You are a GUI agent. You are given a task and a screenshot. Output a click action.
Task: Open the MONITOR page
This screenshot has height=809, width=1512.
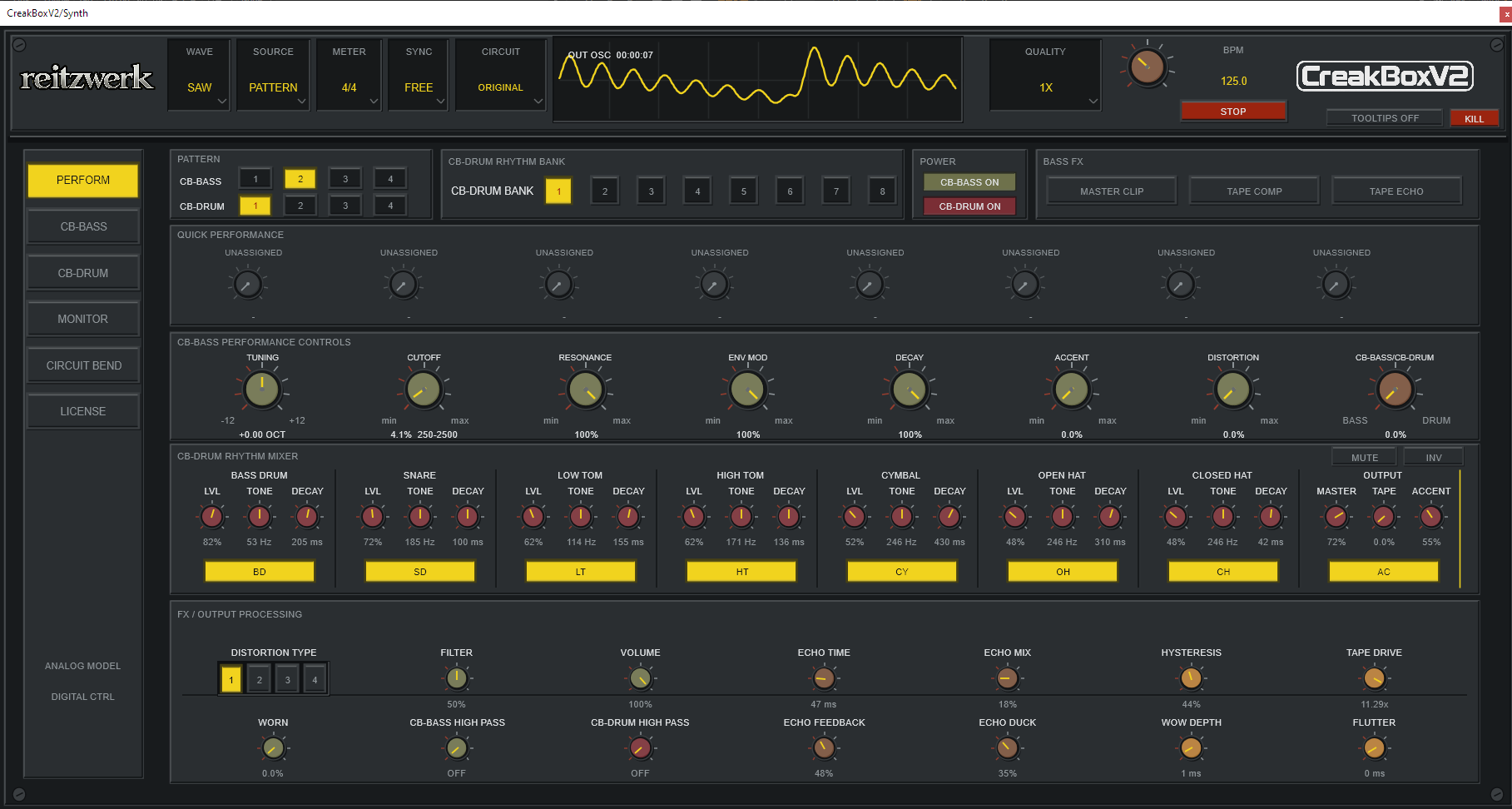coord(82,319)
